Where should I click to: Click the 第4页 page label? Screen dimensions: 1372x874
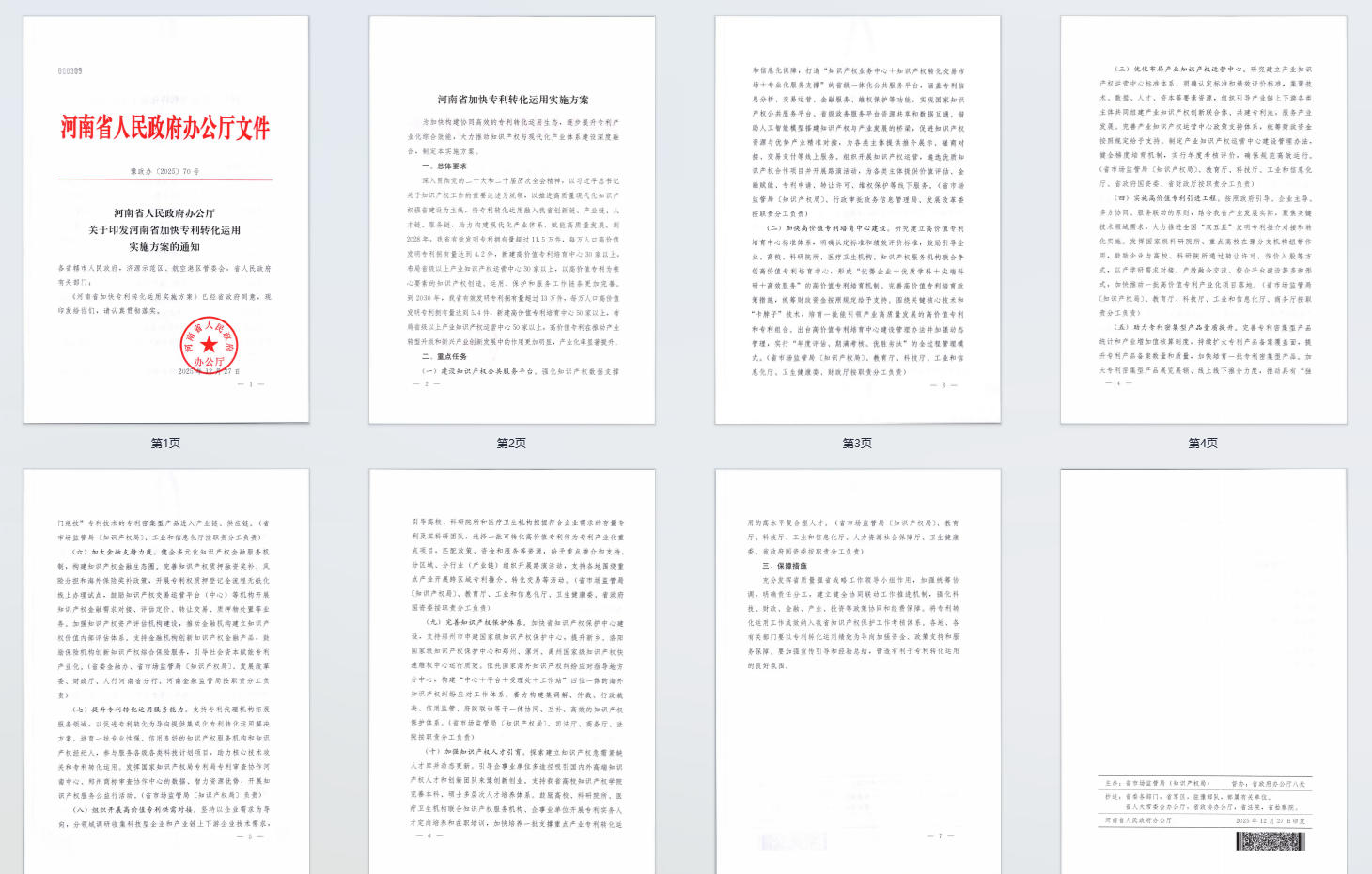(1203, 443)
